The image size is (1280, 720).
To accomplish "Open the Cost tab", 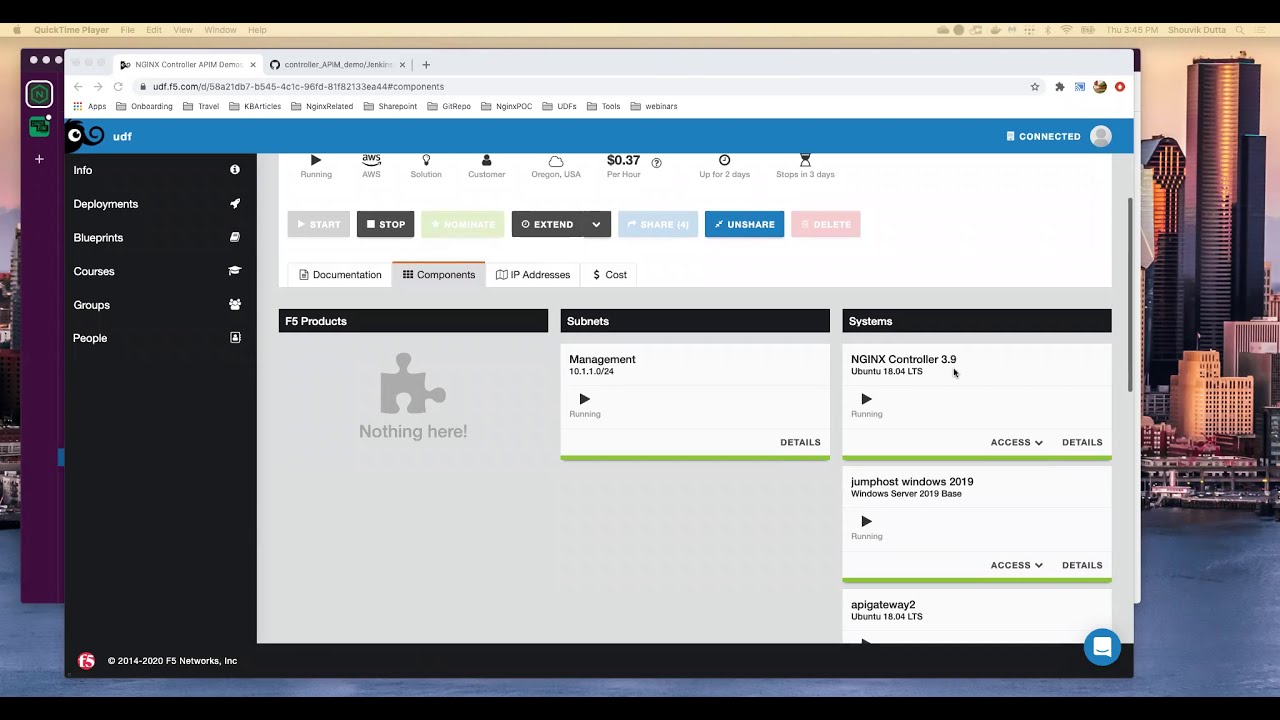I will pos(610,275).
